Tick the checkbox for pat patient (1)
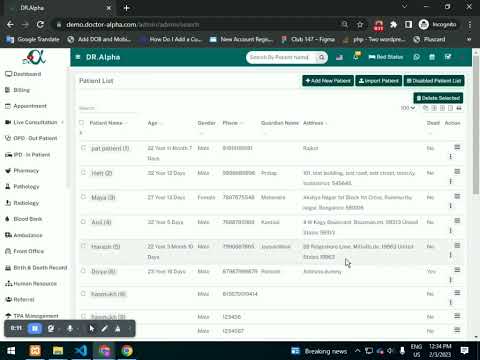The width and height of the screenshot is (480, 360). (83, 148)
